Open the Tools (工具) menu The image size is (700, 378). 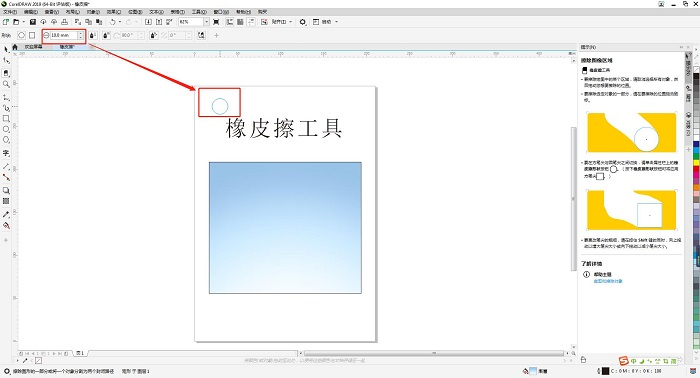click(x=199, y=12)
